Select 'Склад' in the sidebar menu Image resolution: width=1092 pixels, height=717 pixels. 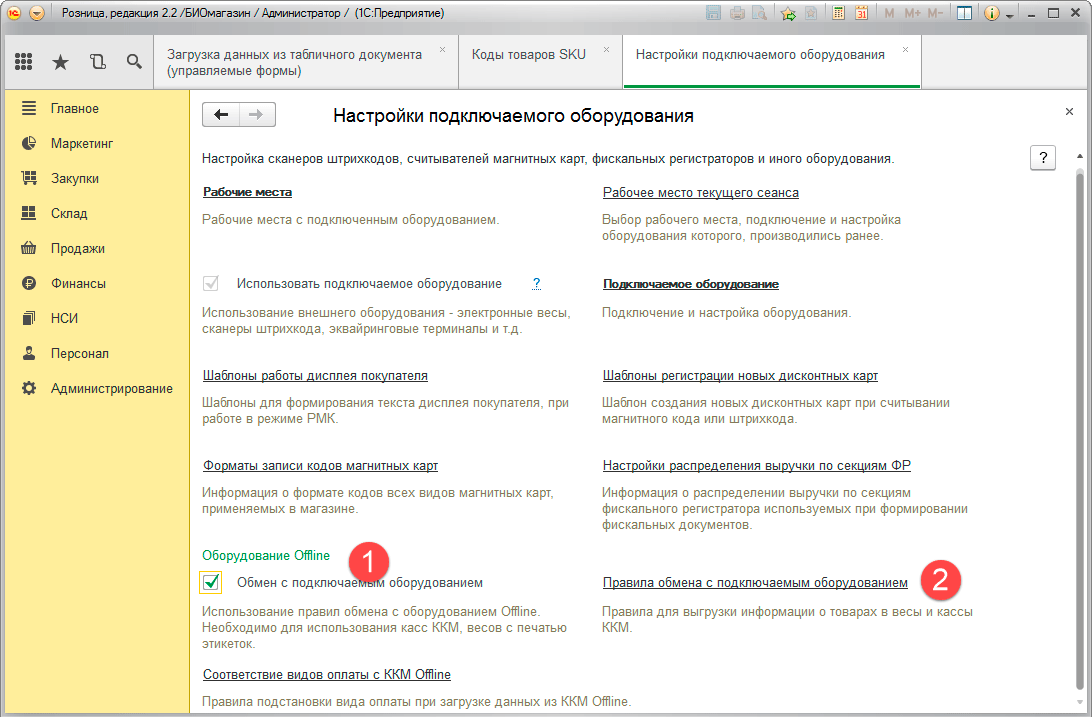click(69, 213)
